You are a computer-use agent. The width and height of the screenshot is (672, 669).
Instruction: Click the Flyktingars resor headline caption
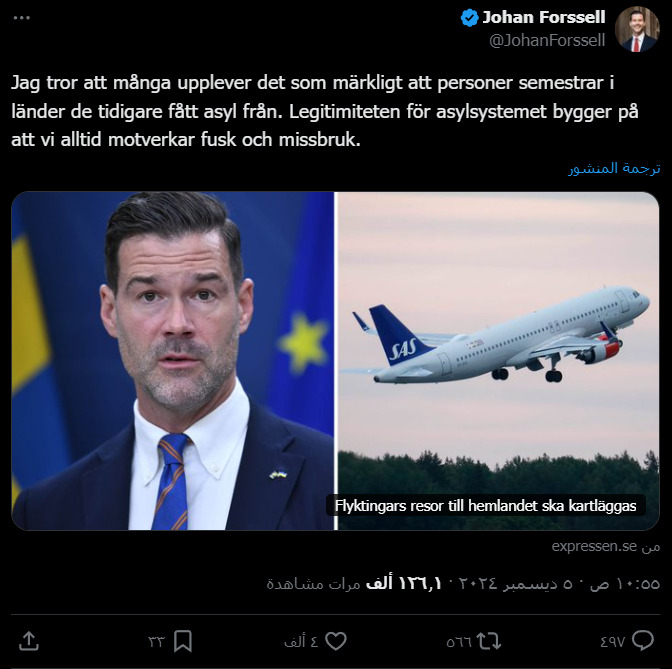(485, 506)
